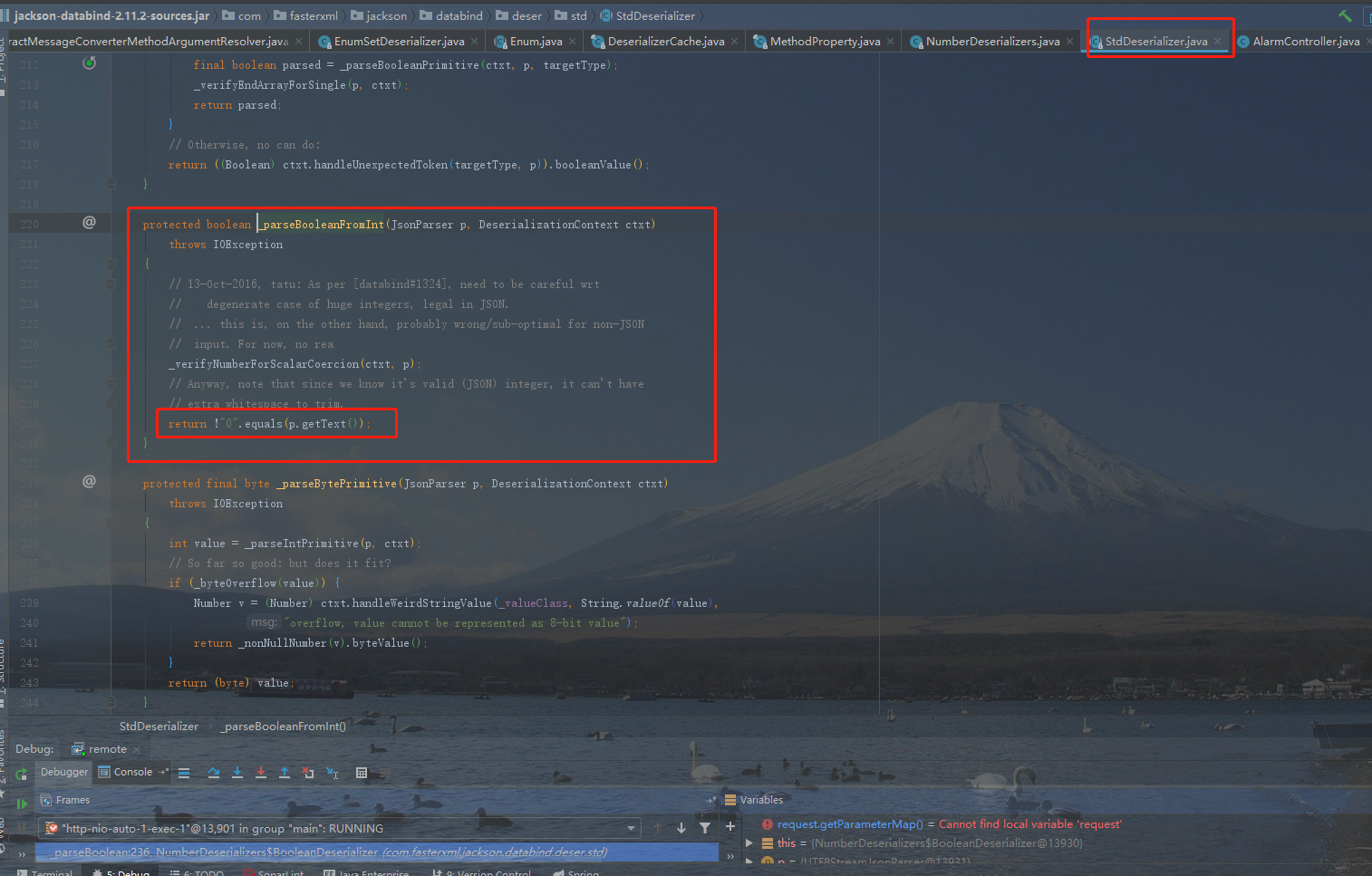Toggle the comment fold marker at line 223

coord(111,284)
